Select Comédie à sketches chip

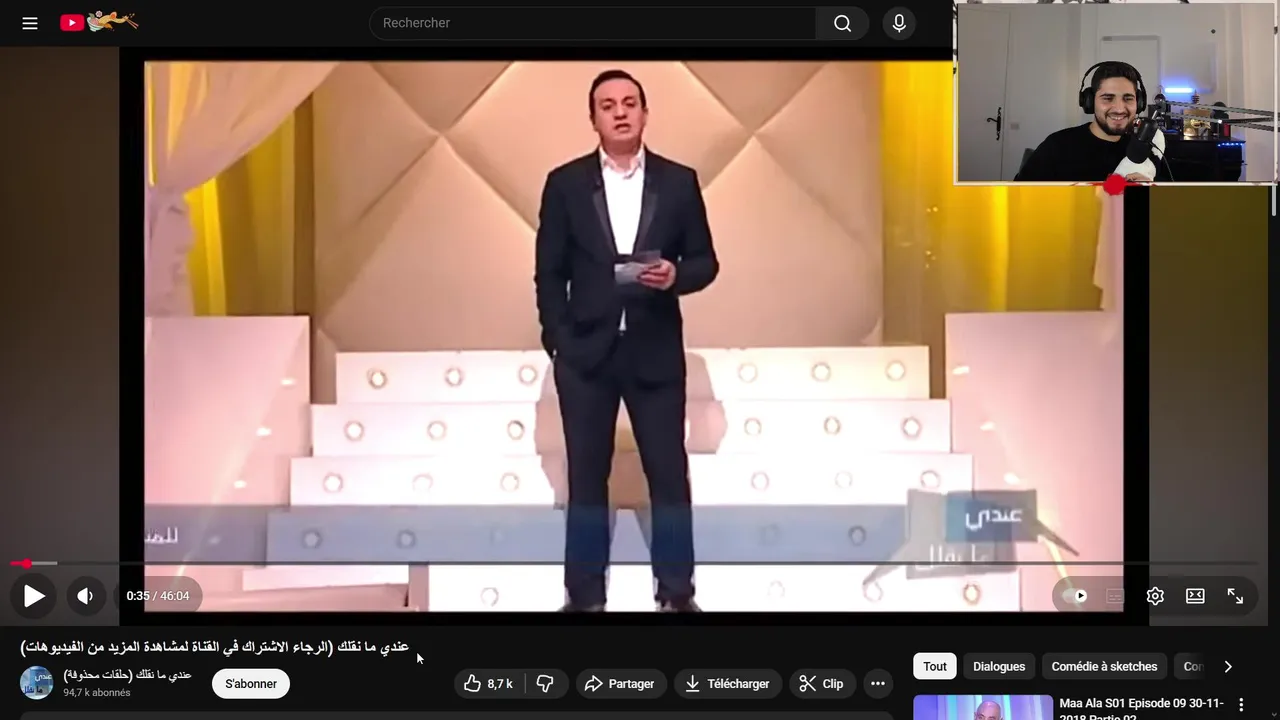tap(1104, 667)
